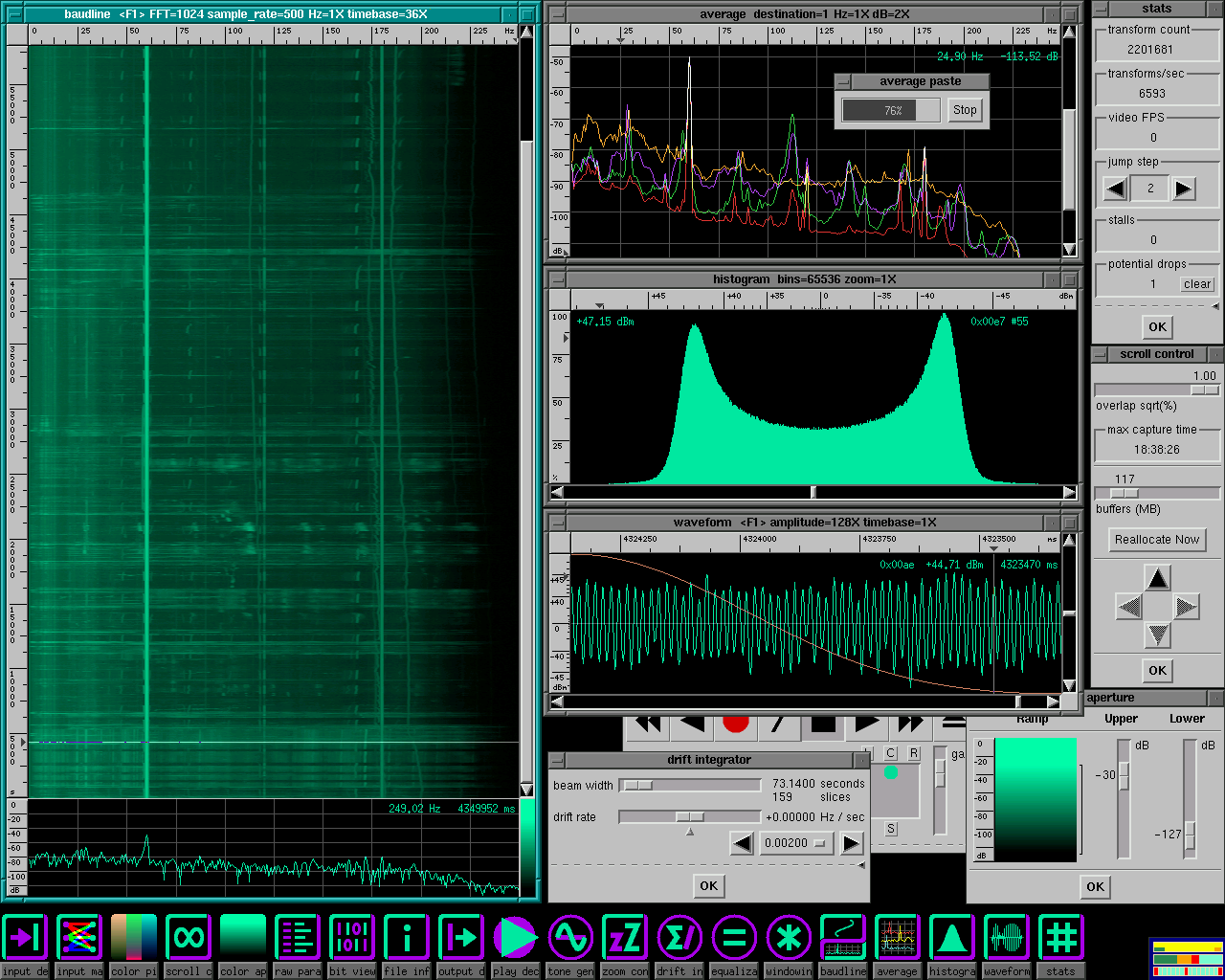Toggle the R channel button
The width and height of the screenshot is (1225, 980).
click(x=914, y=753)
